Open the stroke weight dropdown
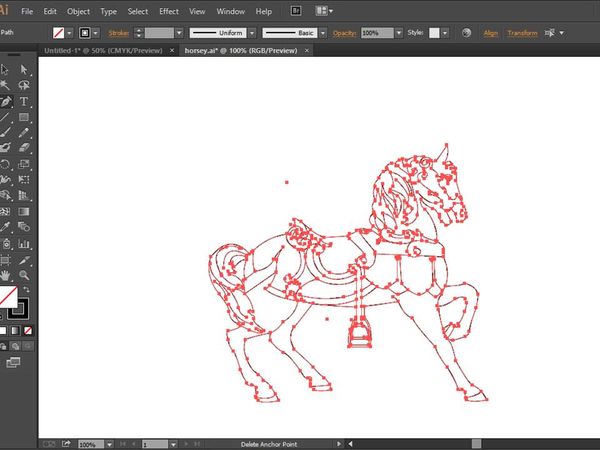 [x=179, y=33]
